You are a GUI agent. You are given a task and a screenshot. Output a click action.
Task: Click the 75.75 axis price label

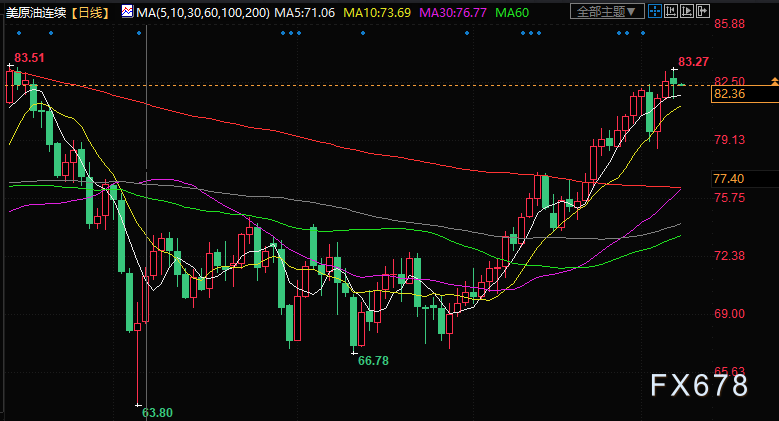click(x=729, y=198)
